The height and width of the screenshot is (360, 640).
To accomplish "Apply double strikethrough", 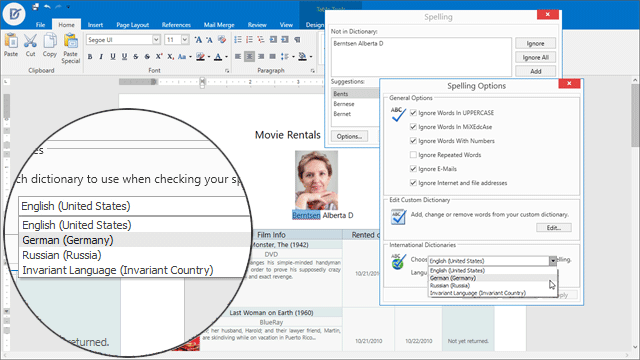I will pyautogui.click(x=147, y=57).
